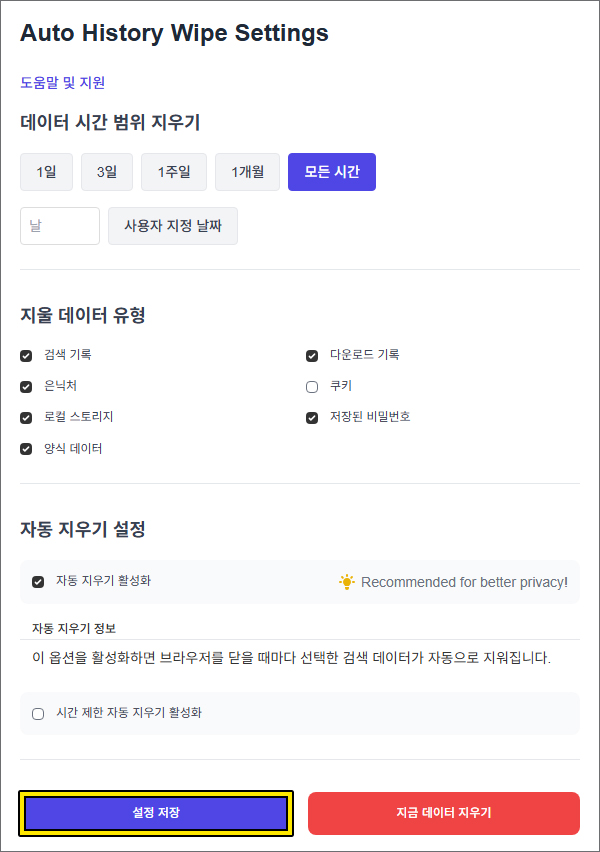Click the 사용자 지정 날짜 button
Screen dimensions: 600x852
[173, 226]
